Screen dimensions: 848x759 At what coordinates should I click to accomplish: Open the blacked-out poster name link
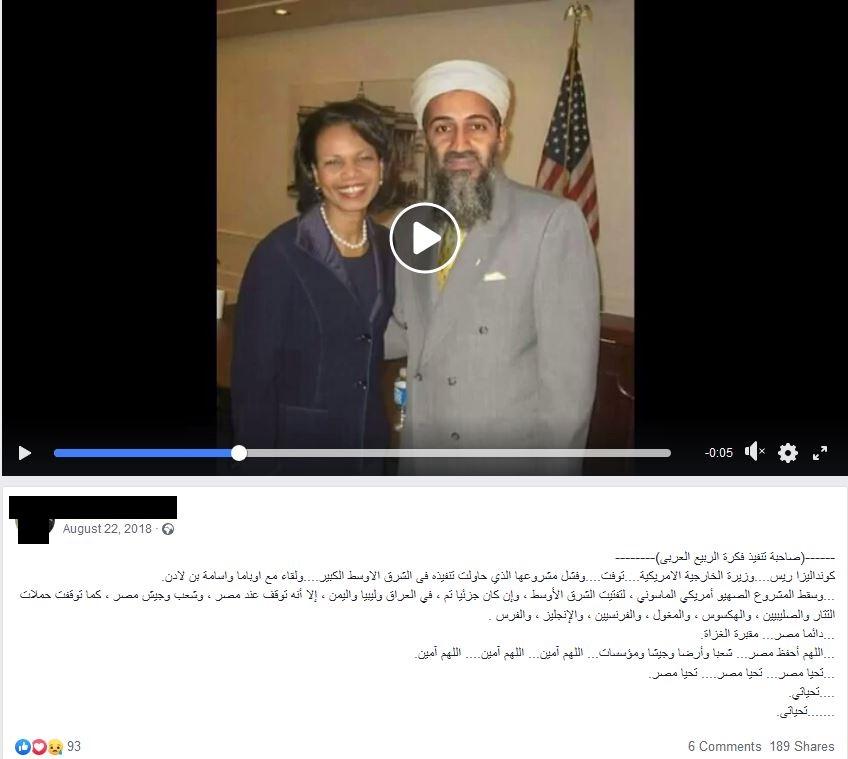click(x=93, y=507)
